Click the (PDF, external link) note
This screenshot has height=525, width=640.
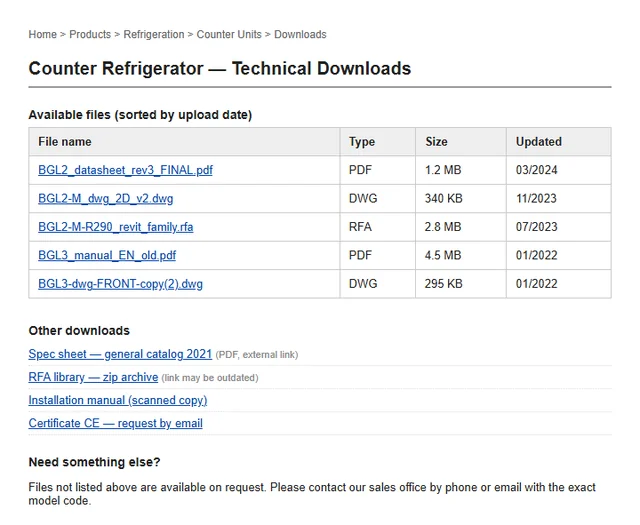(x=257, y=355)
